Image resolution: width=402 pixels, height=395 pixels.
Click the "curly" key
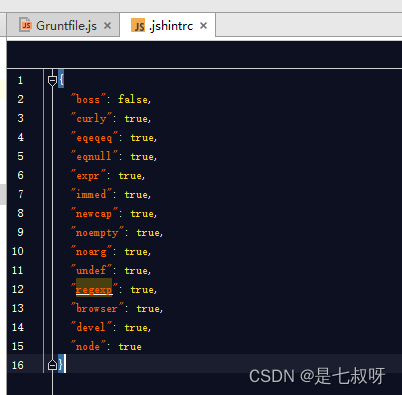[x=91, y=118]
